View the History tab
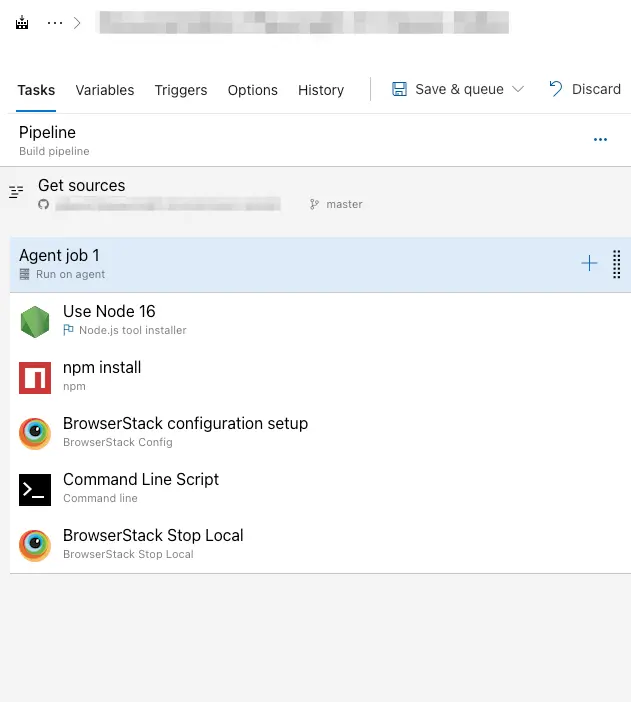The width and height of the screenshot is (631, 702). click(x=321, y=90)
